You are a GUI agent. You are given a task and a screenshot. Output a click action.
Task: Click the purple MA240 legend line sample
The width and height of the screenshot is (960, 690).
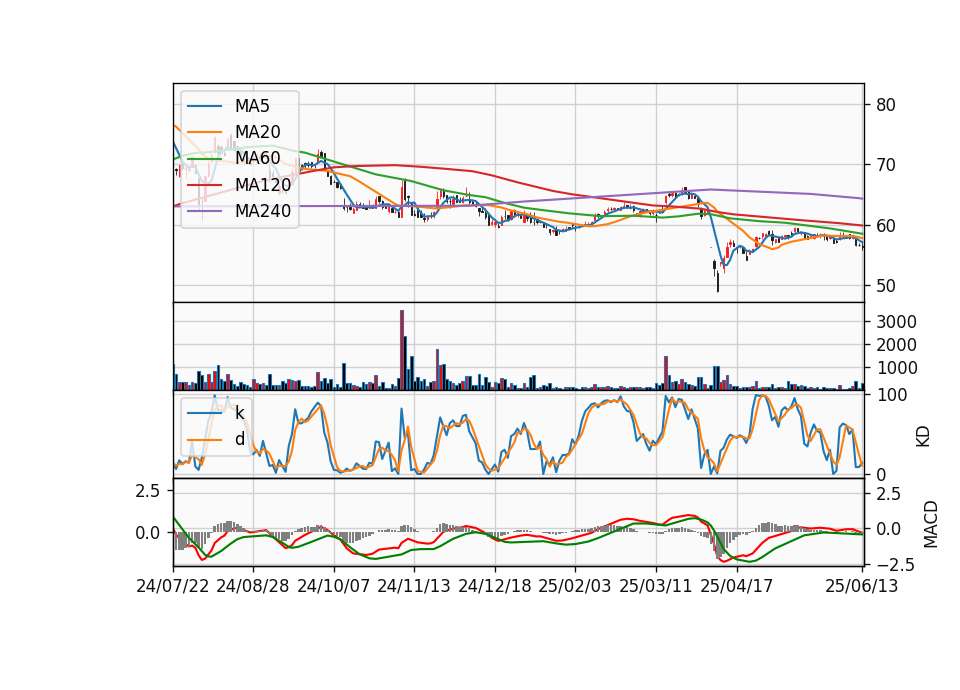pyautogui.click(x=204, y=211)
